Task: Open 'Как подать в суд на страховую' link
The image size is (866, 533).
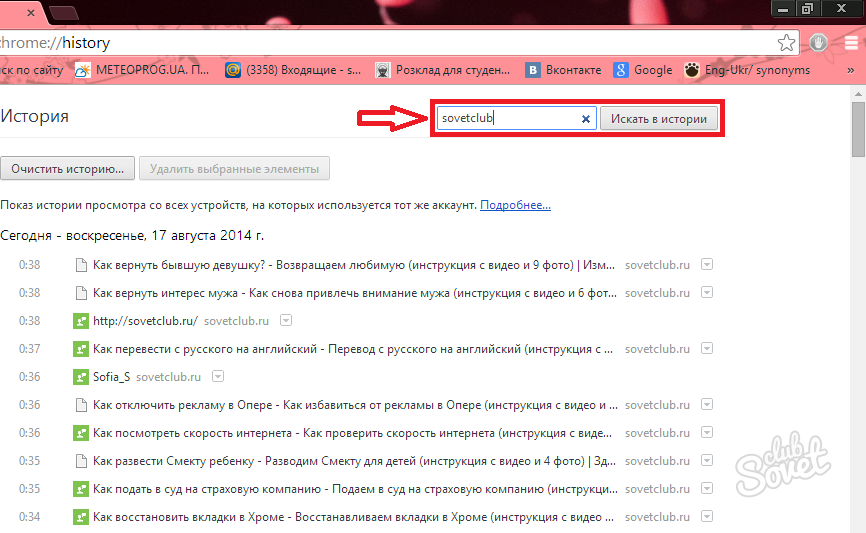Action: (355, 489)
